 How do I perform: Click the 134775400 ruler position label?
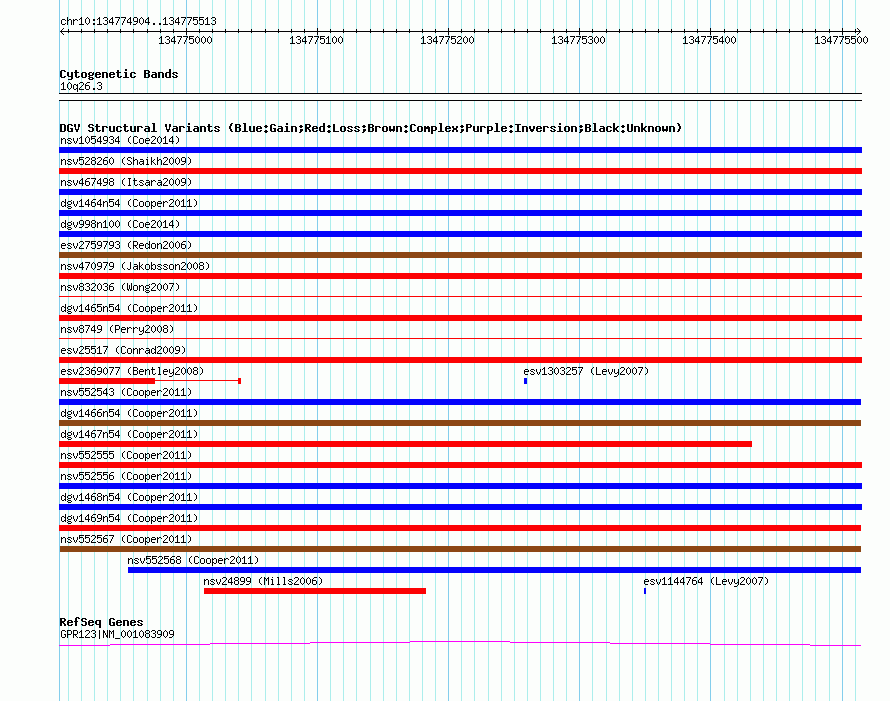coord(709,40)
